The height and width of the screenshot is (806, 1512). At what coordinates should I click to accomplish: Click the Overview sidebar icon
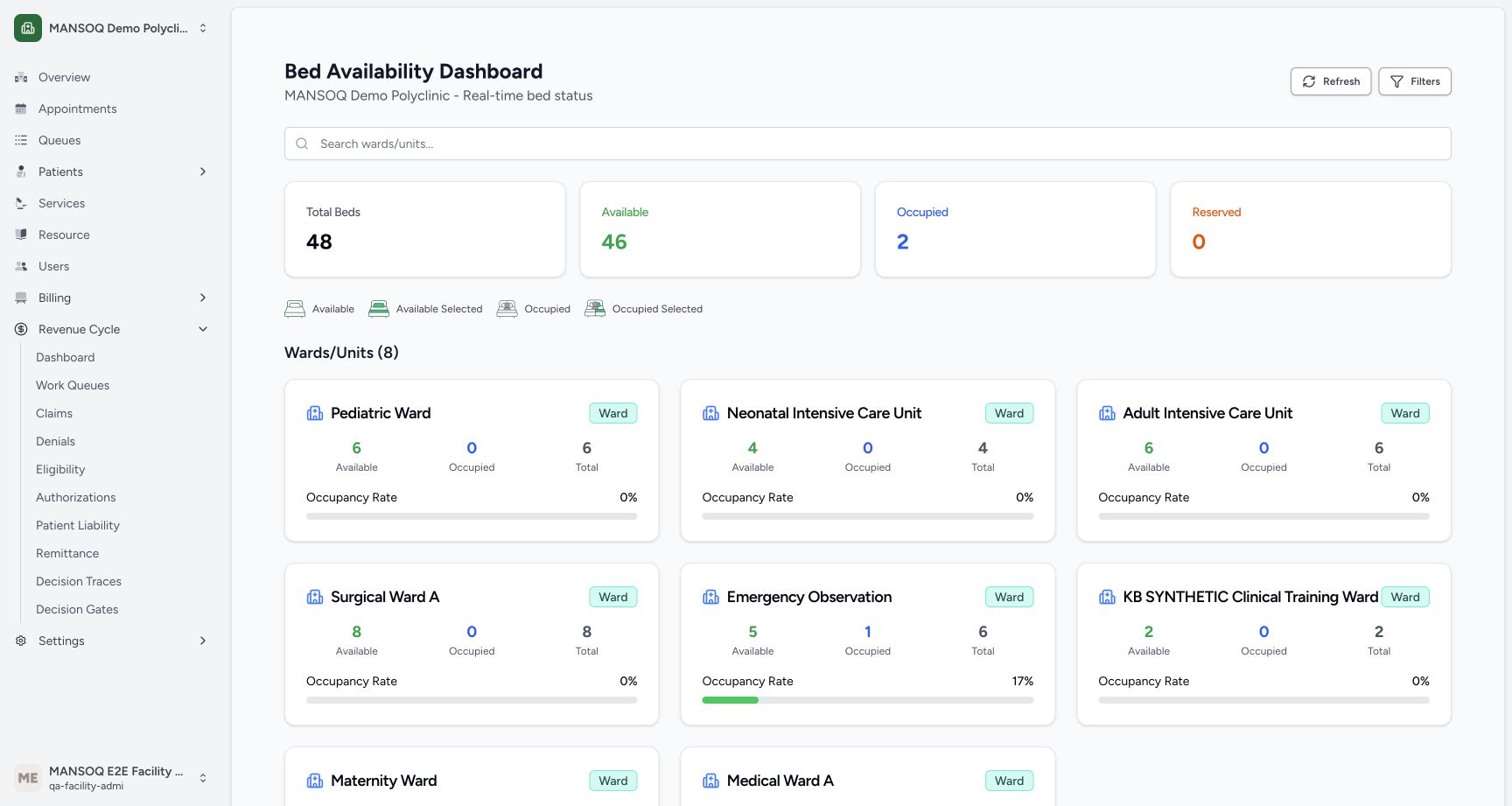[x=21, y=77]
